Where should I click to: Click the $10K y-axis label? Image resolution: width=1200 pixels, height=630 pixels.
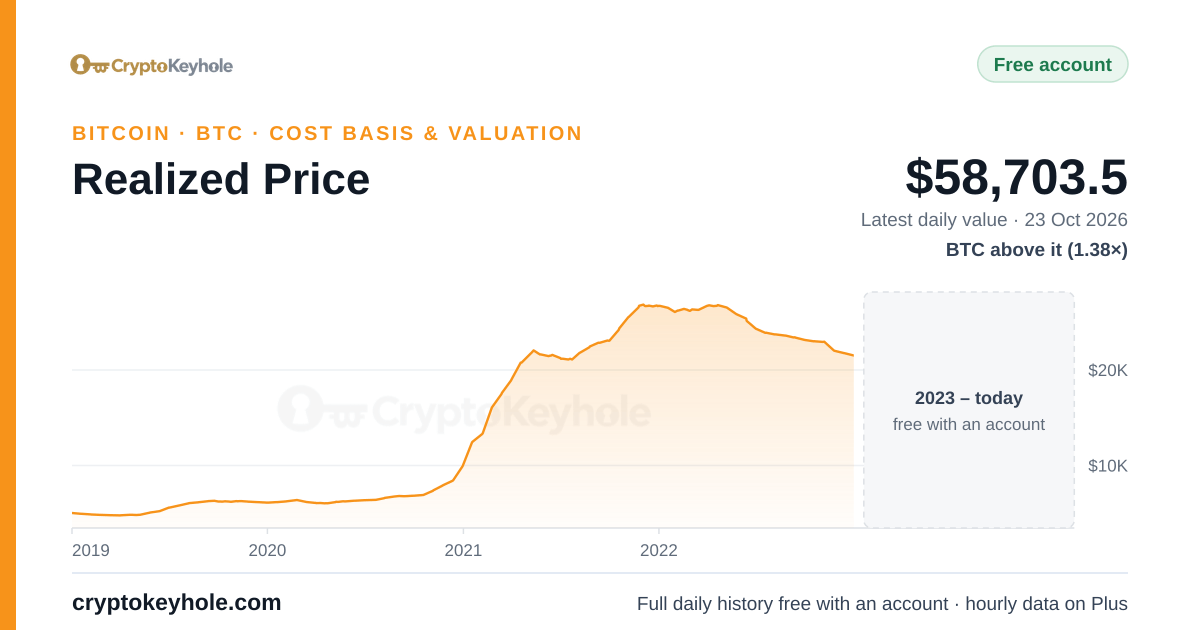point(1108,466)
